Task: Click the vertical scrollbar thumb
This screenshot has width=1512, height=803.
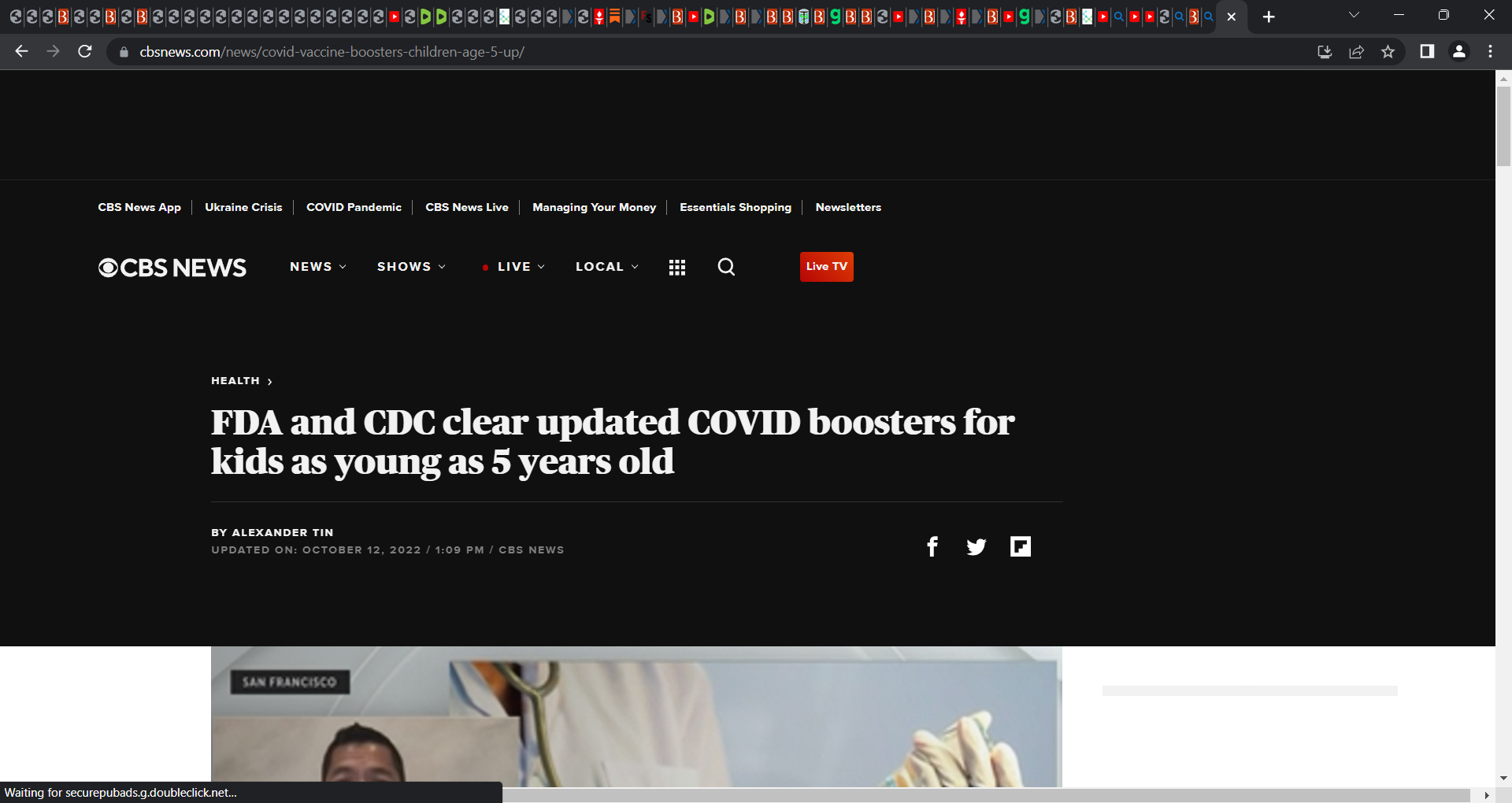Action: tap(1503, 126)
